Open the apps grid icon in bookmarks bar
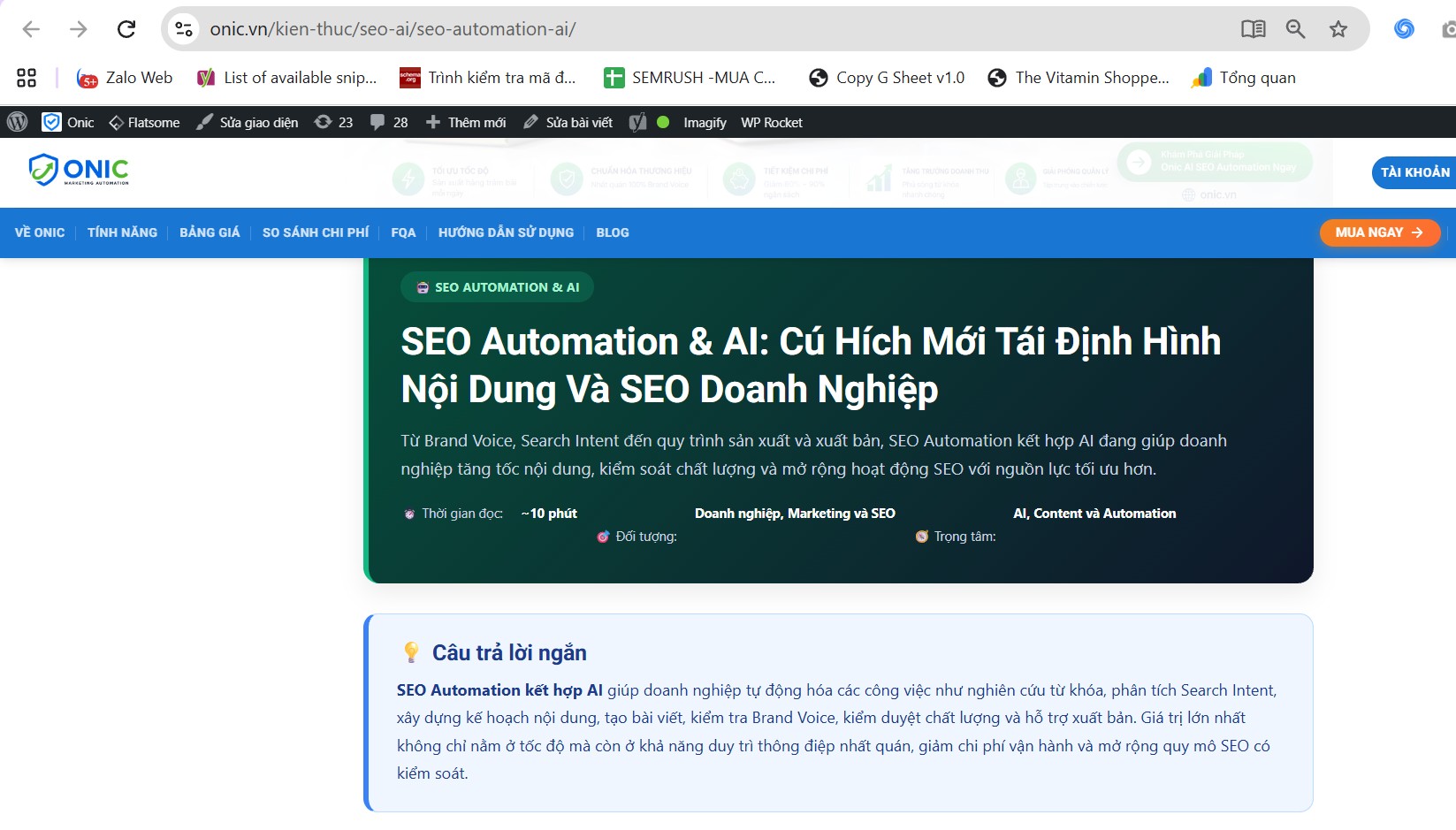This screenshot has width=1456, height=830. [27, 78]
